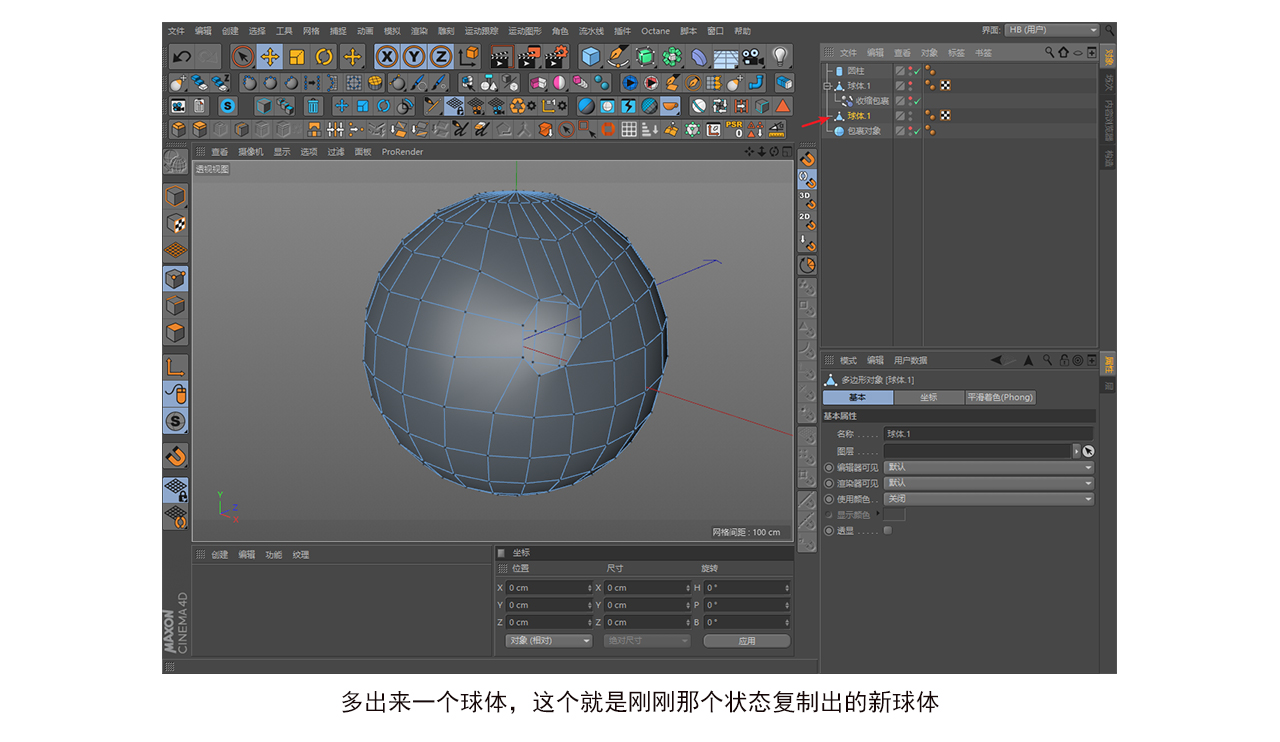This screenshot has height=742, width=1280.
Task: Click the blue S icon in toolbar
Action: (228, 105)
